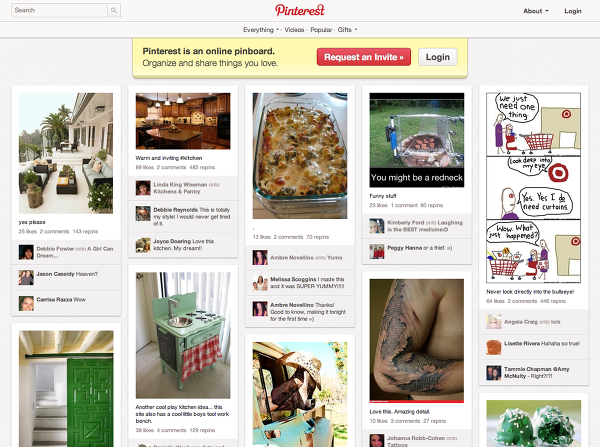Viewport: 600px width, 447px height.
Task: Click the search magnifier icon
Action: pos(114,10)
